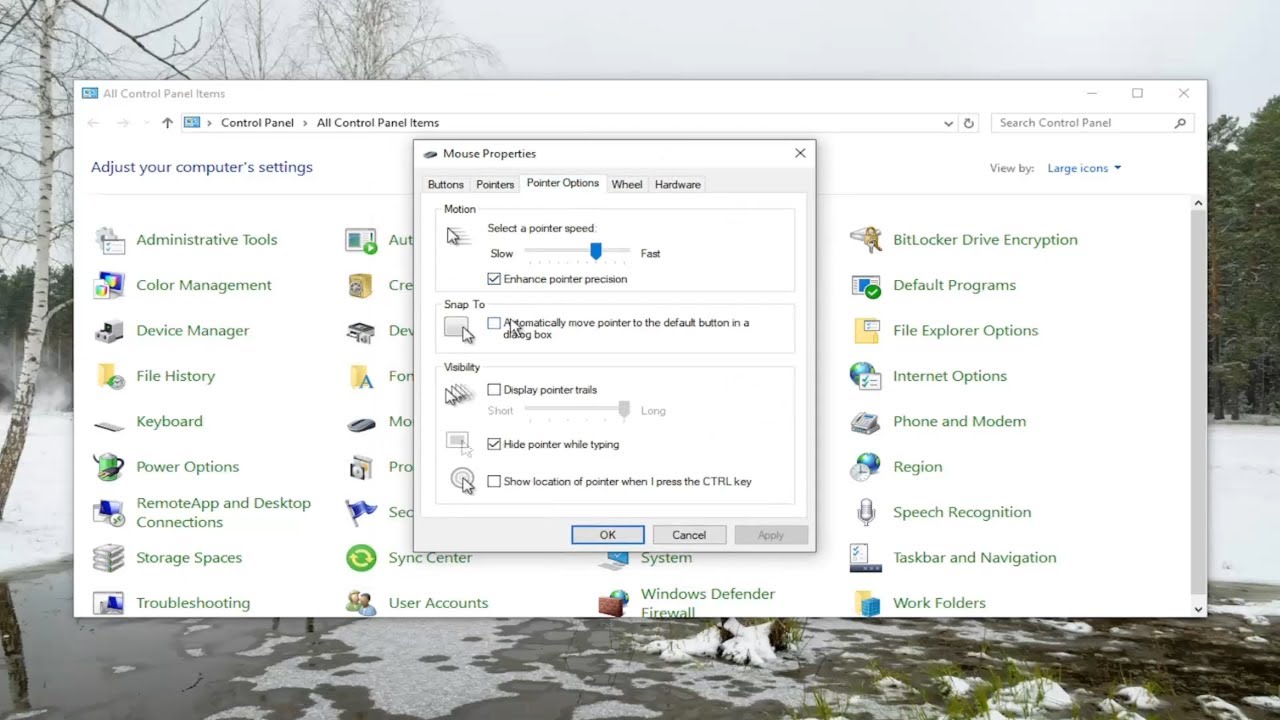1280x720 pixels.
Task: Open User Accounts icon
Action: pos(361,603)
